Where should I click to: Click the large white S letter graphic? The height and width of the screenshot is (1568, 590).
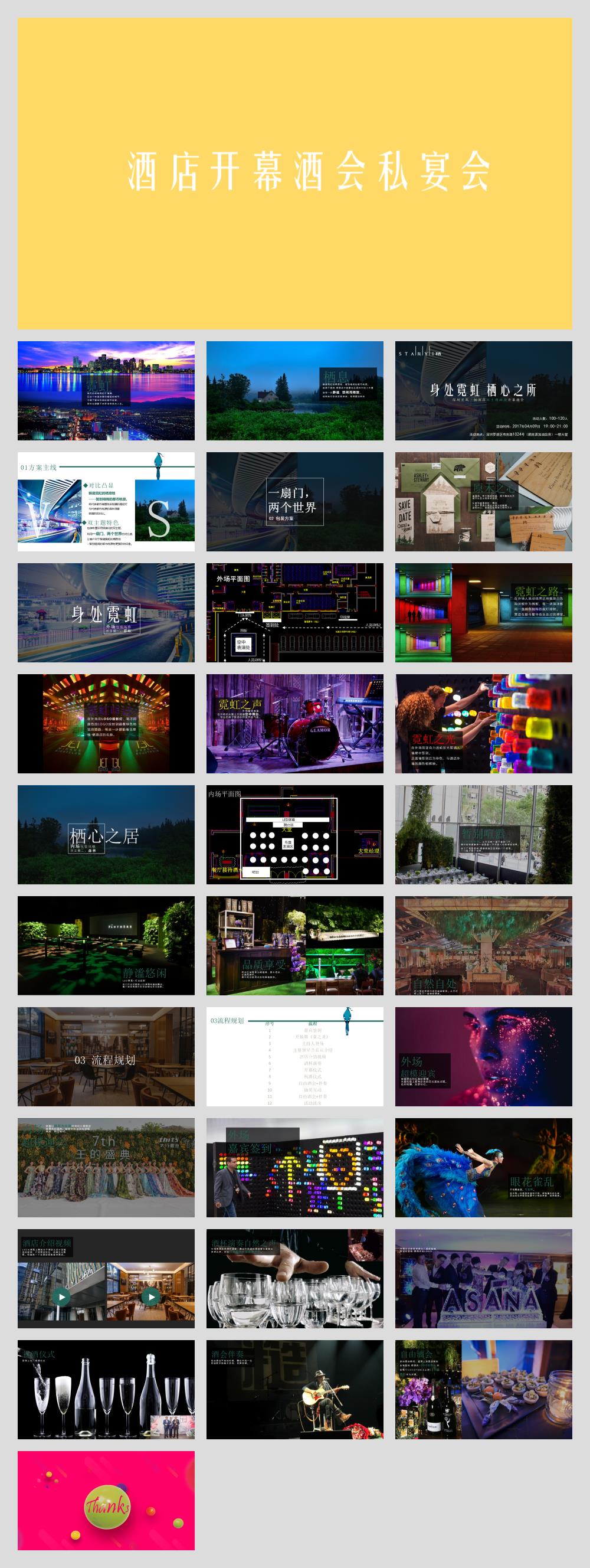(158, 521)
